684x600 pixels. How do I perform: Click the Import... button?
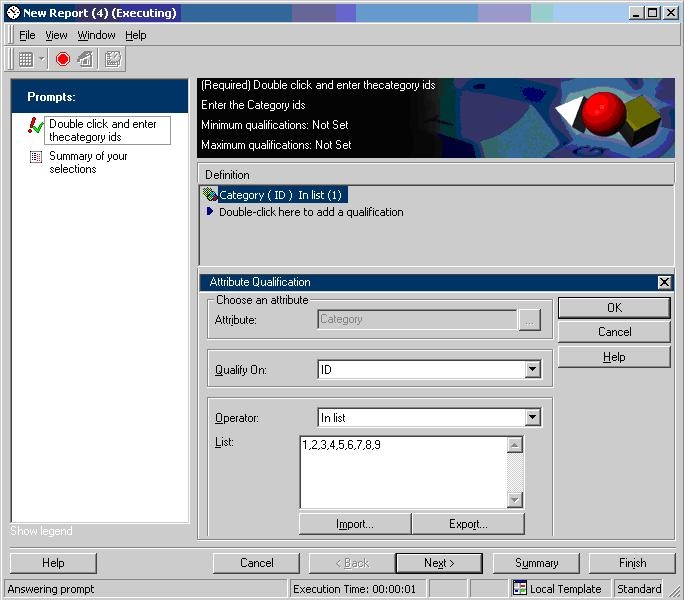(355, 524)
